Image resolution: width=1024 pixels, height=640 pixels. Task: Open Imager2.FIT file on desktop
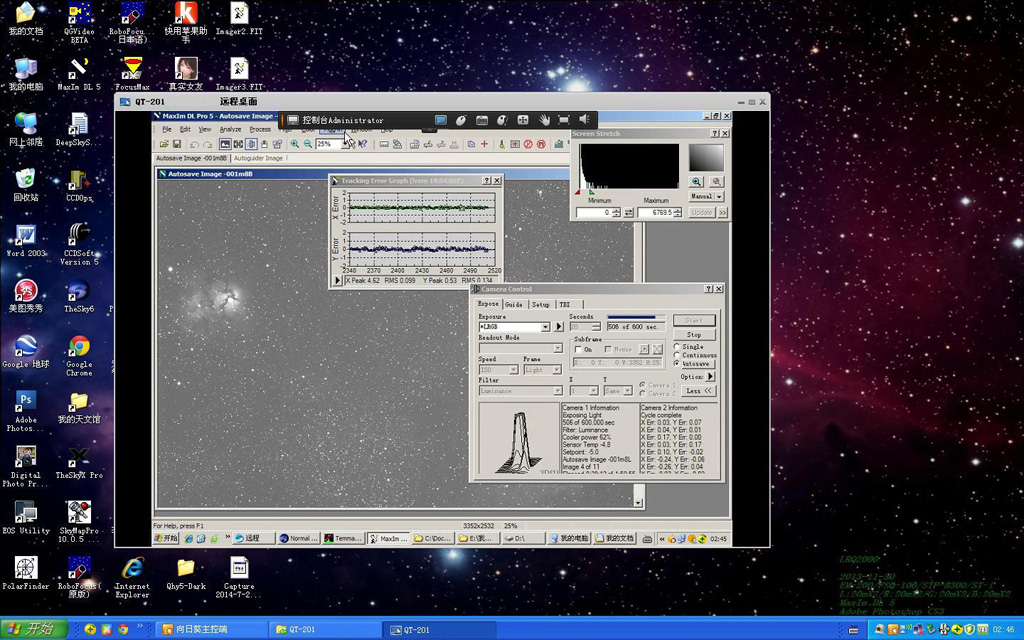[239, 18]
